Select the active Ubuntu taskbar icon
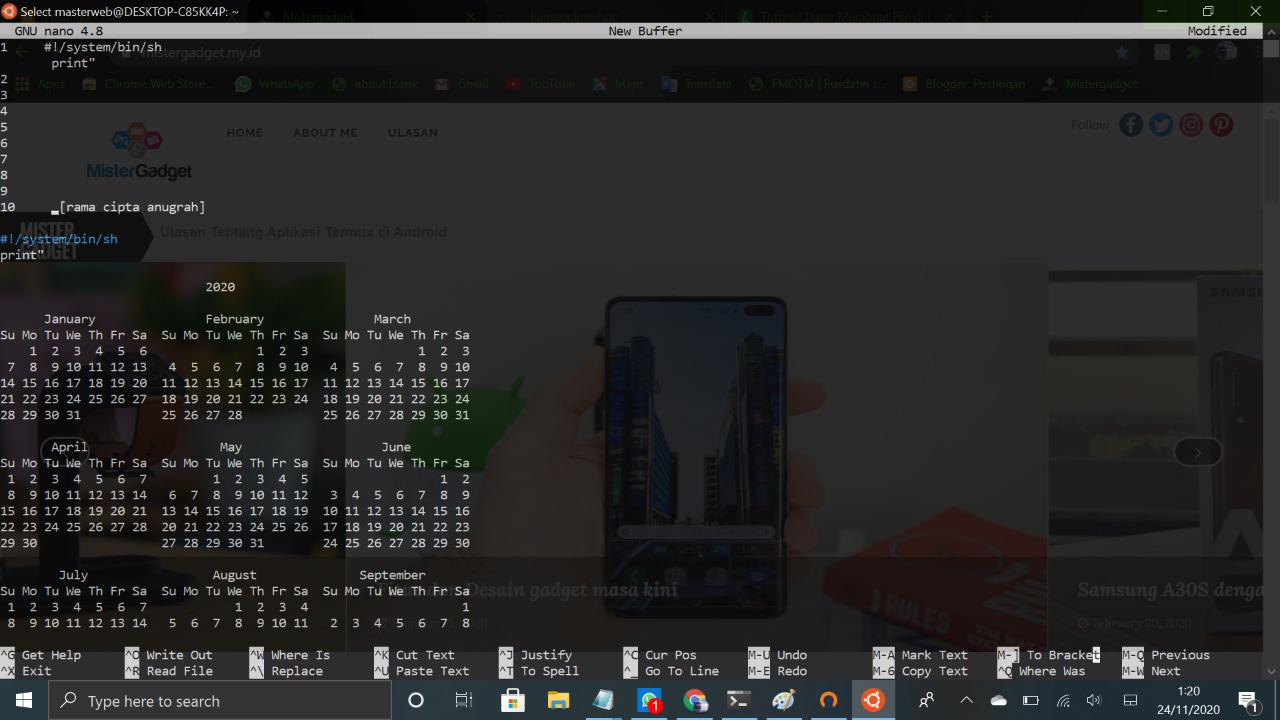 pyautogui.click(x=873, y=700)
